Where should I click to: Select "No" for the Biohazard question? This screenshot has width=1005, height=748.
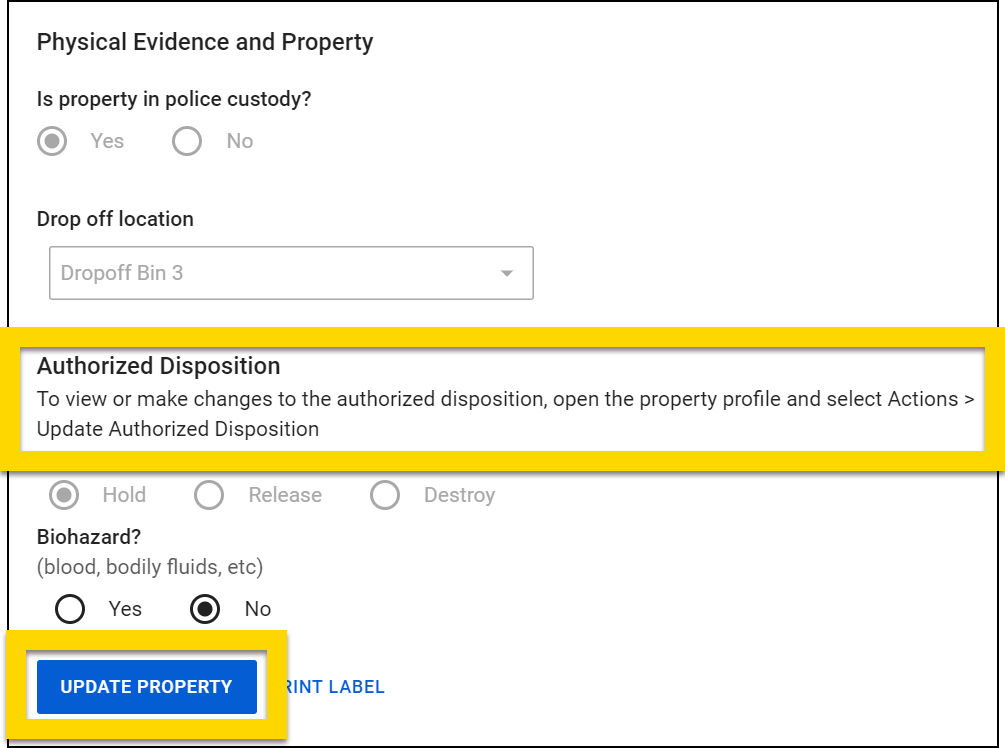click(203, 609)
